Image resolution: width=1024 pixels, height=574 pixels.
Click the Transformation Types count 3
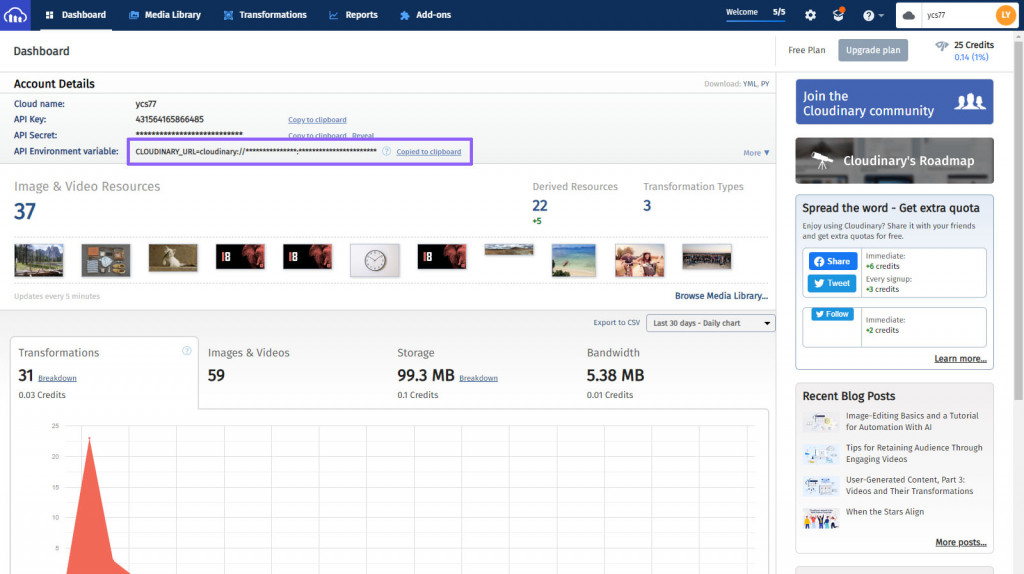click(x=647, y=206)
